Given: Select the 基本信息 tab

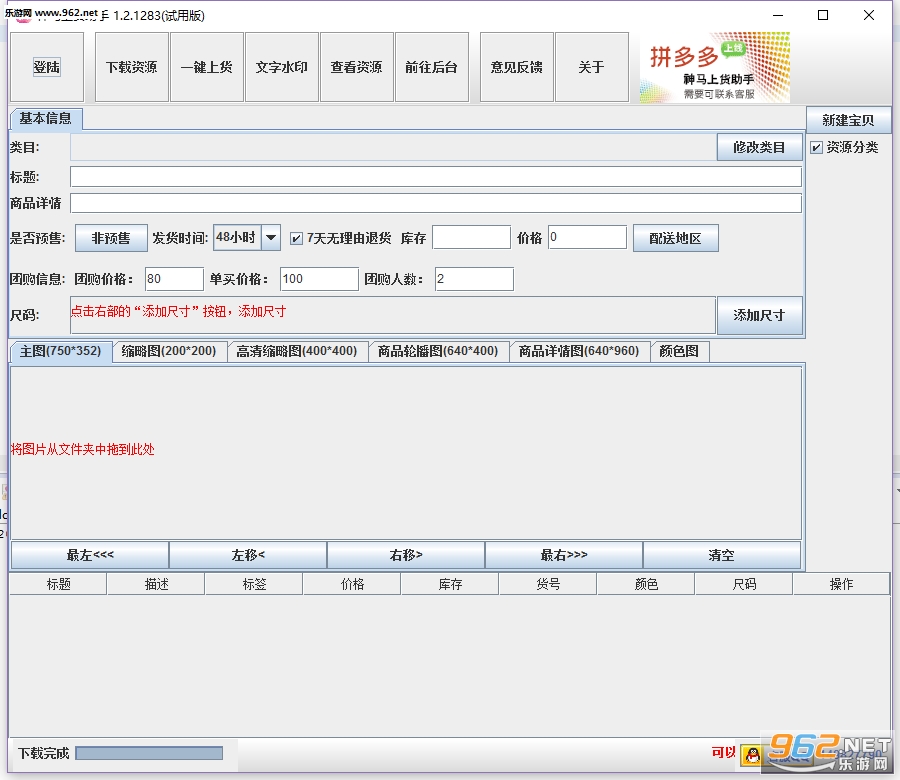Looking at the screenshot, I should tap(46, 119).
